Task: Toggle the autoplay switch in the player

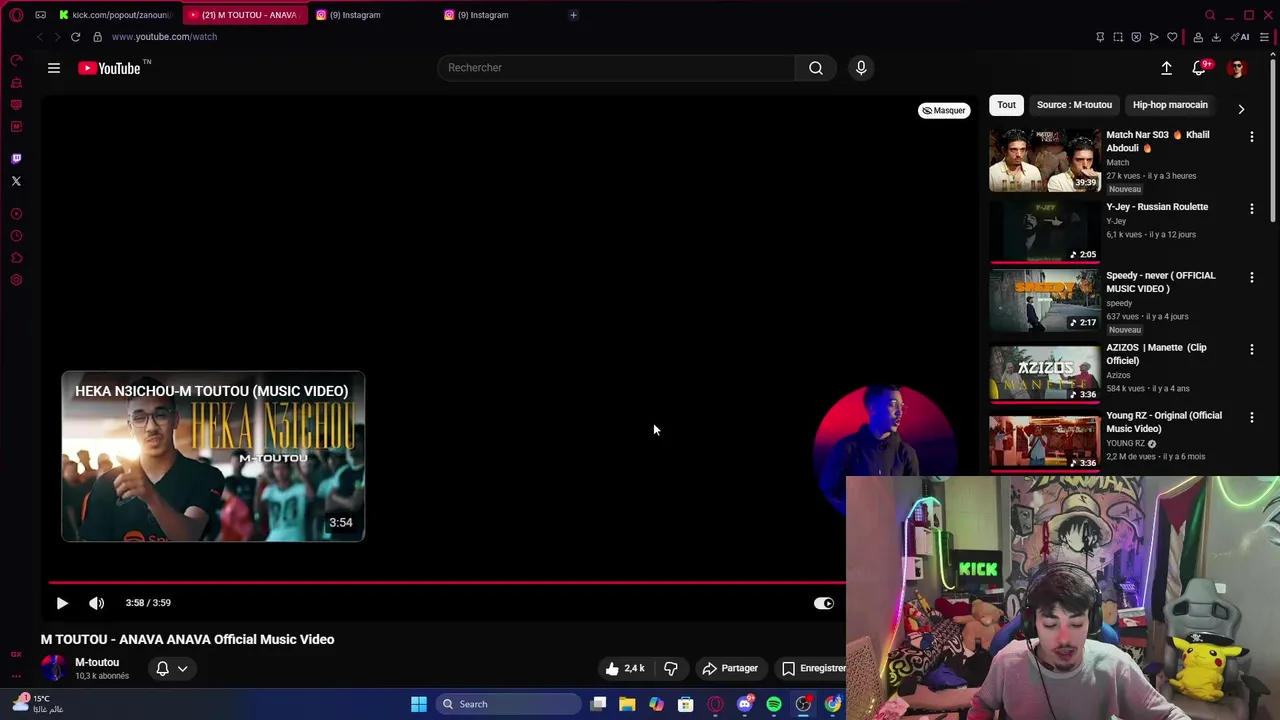Action: click(823, 603)
